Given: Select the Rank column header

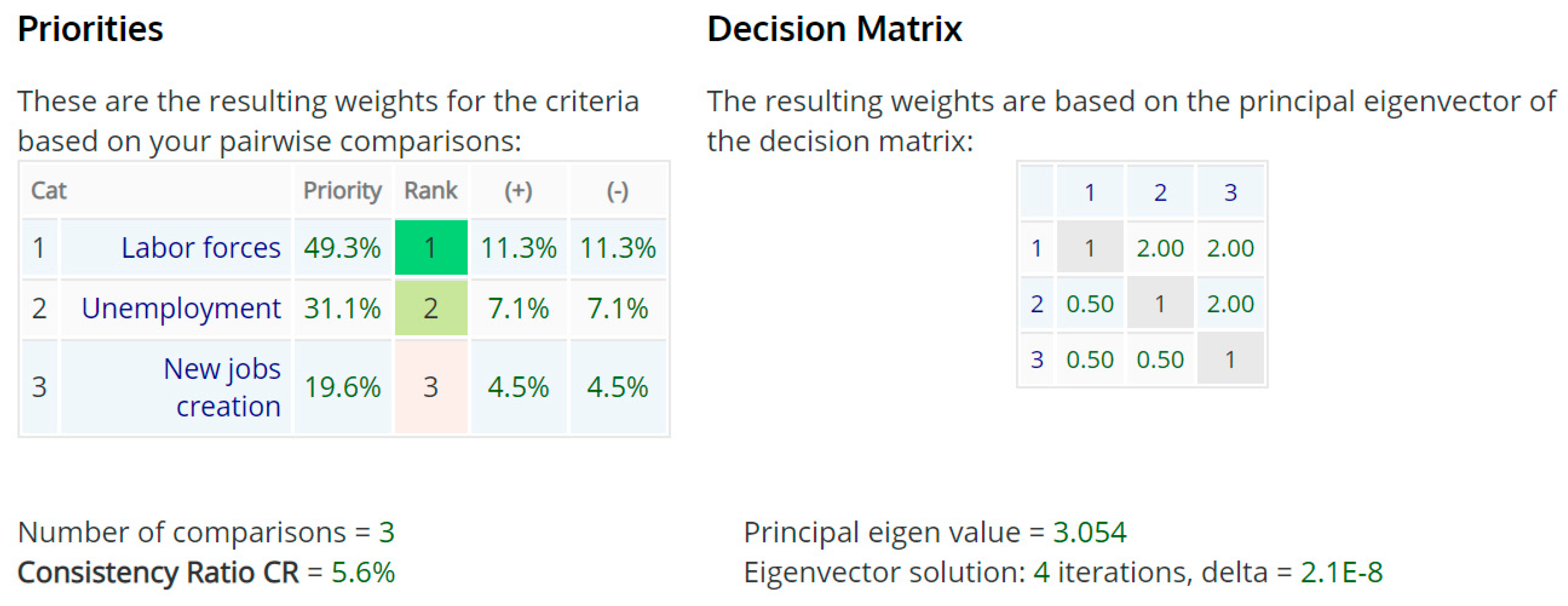Looking at the screenshot, I should 431,191.
